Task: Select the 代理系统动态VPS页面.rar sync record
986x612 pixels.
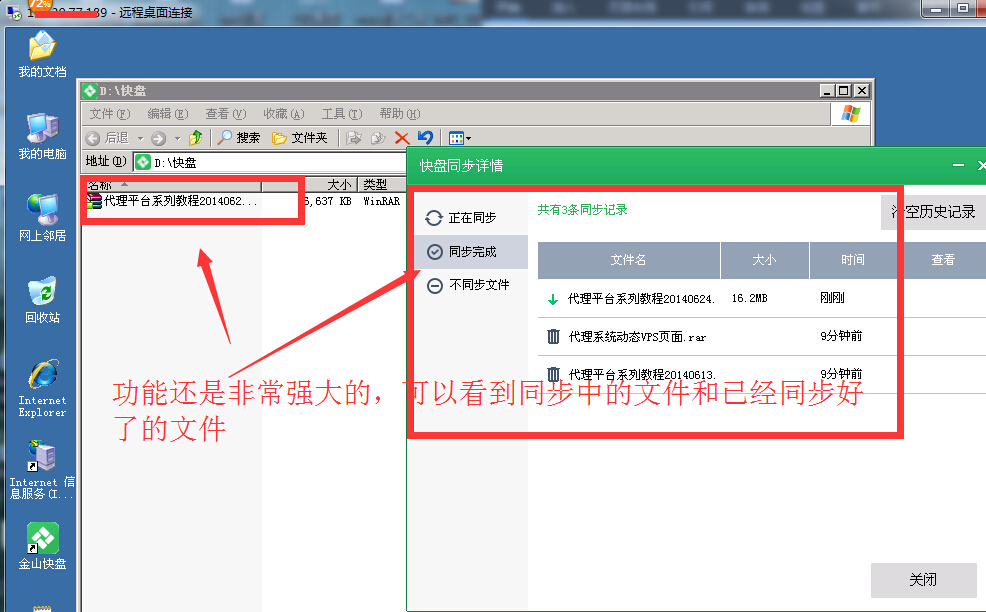Action: pos(762,337)
